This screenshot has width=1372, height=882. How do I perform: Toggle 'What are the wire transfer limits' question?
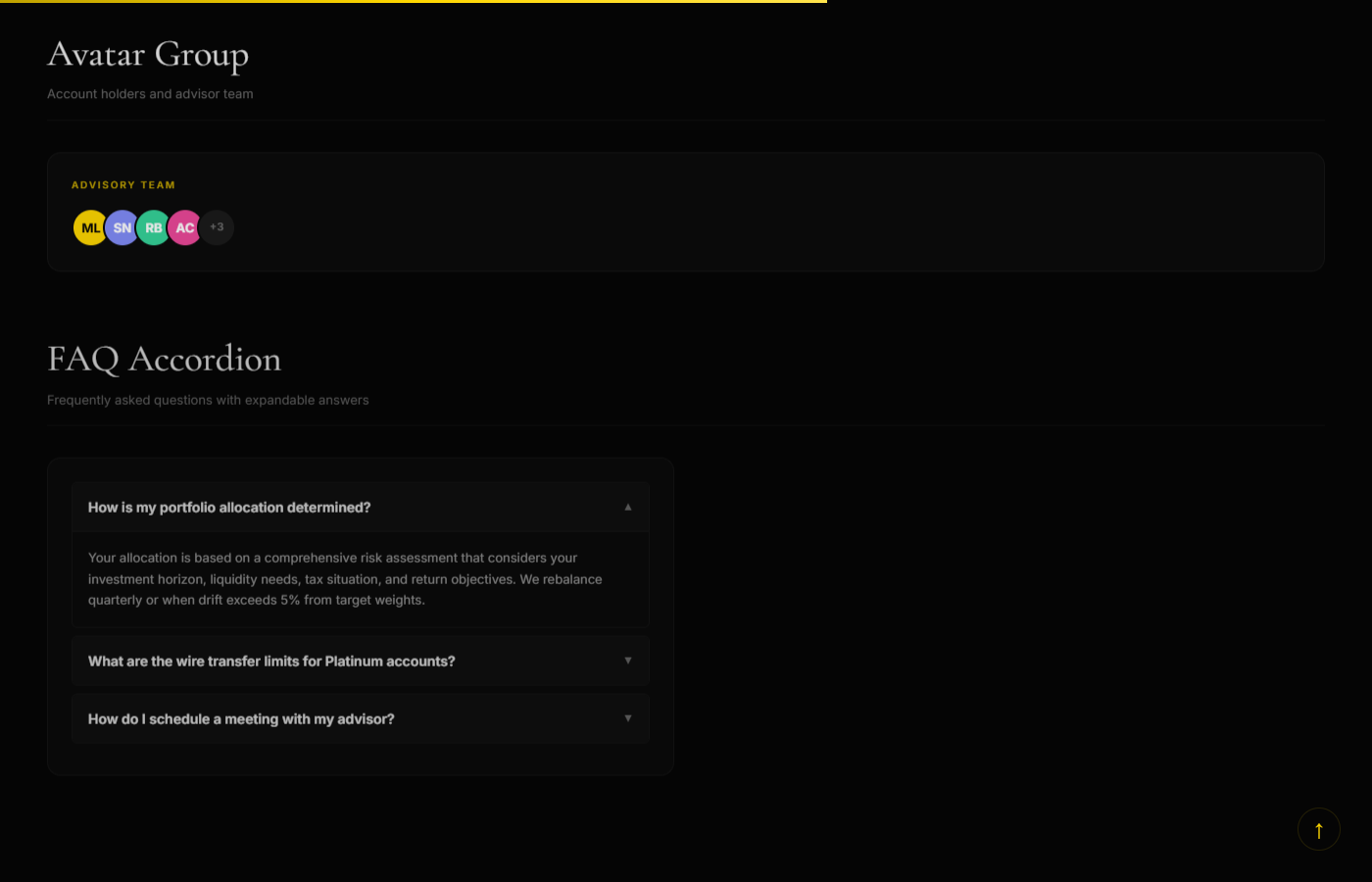coord(271,661)
